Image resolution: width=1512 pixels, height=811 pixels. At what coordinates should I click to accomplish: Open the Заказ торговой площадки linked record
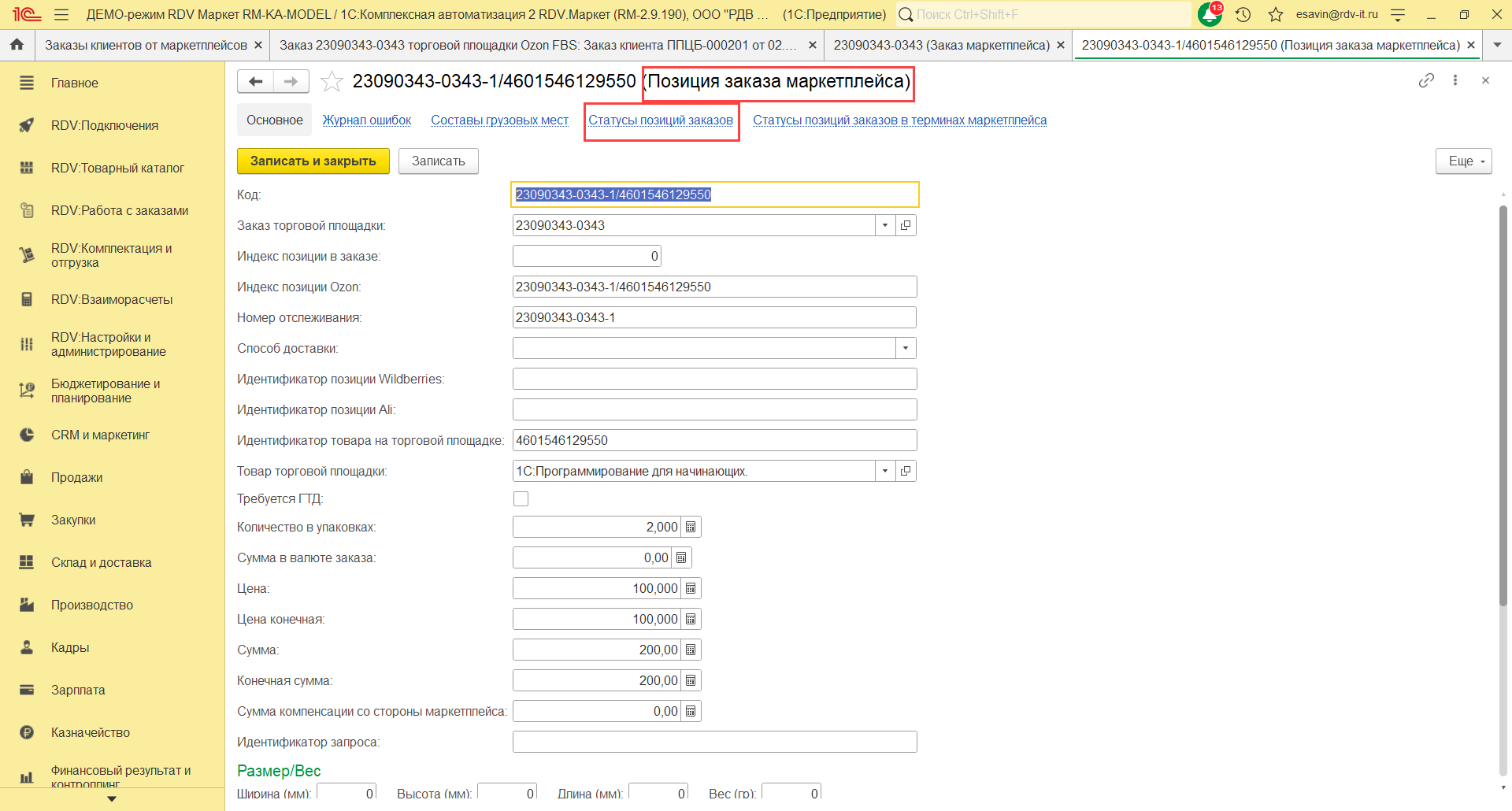click(906, 225)
